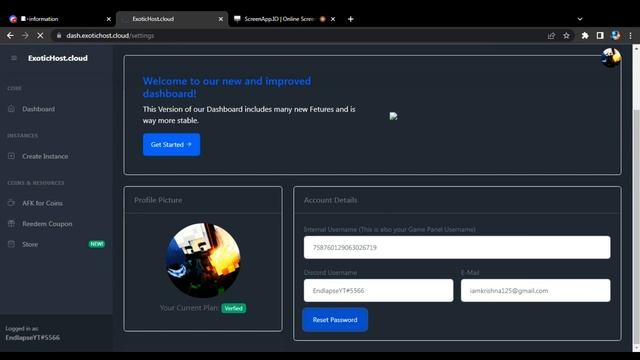Open Store in the sidebar
This screenshot has height=360, width=640.
(30, 244)
